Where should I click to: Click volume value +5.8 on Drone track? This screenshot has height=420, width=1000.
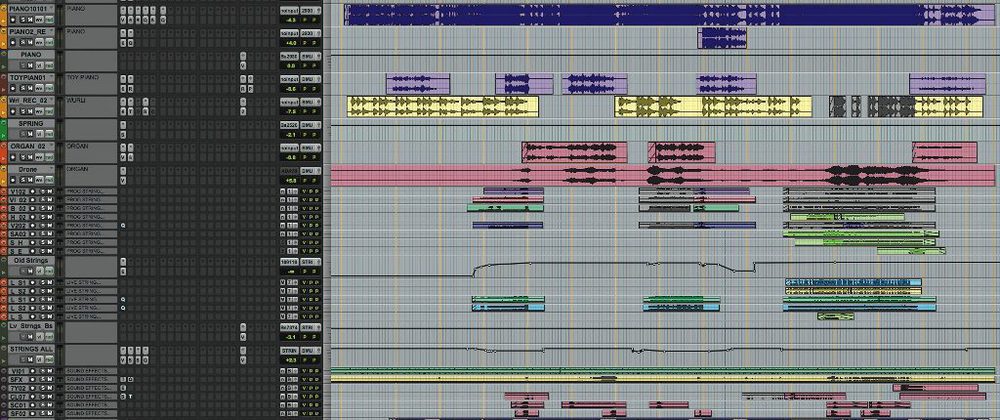[x=291, y=180]
